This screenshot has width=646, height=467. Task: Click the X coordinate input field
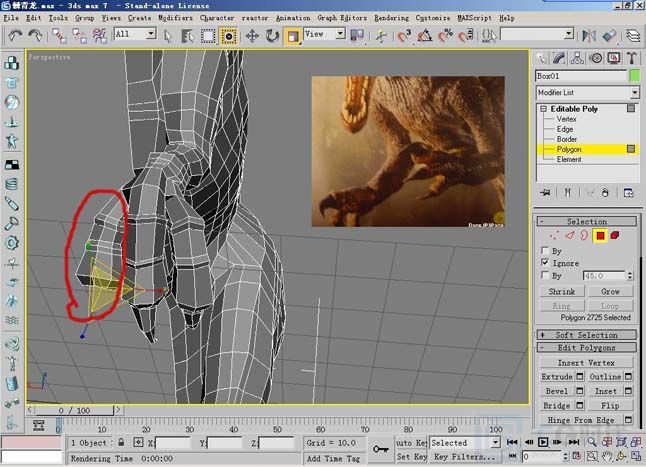tap(173, 443)
